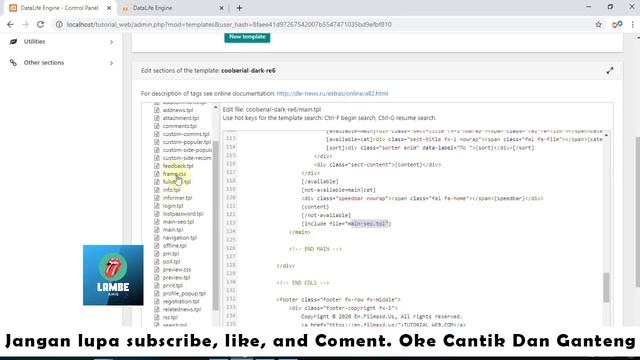Open relatednews.tpl in the file tree
Viewport: 640px width, 360px height.
tap(182, 309)
